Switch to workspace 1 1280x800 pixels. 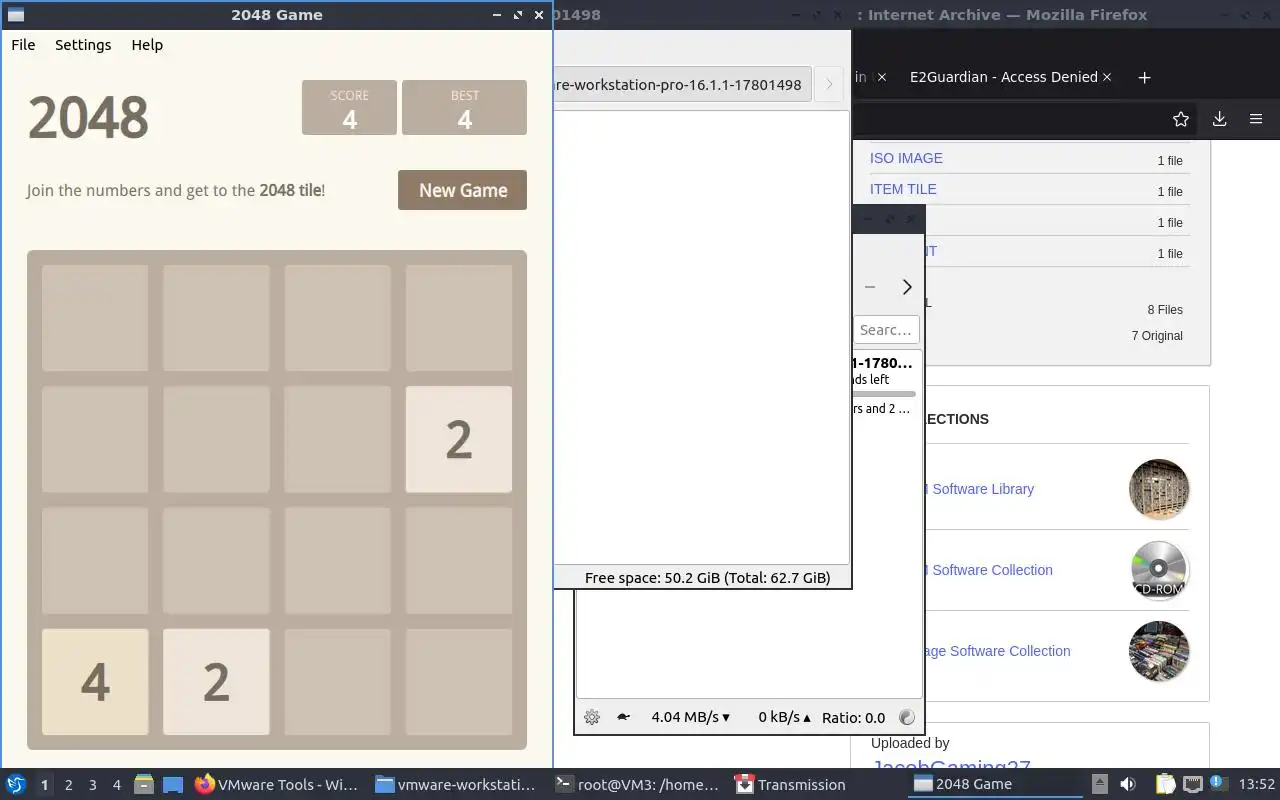(44, 785)
